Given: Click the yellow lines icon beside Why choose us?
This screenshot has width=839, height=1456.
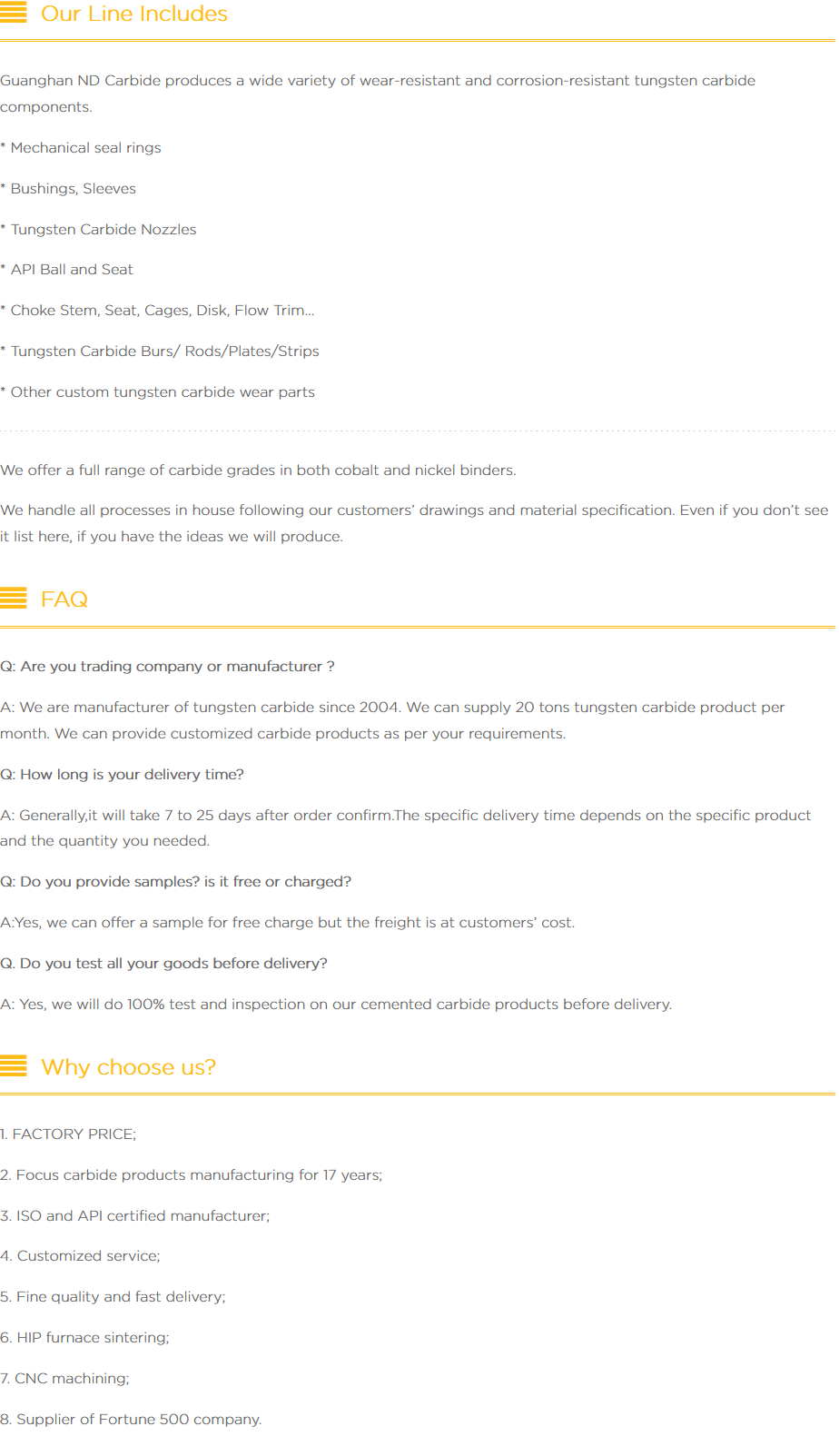Looking at the screenshot, I should 14,1065.
